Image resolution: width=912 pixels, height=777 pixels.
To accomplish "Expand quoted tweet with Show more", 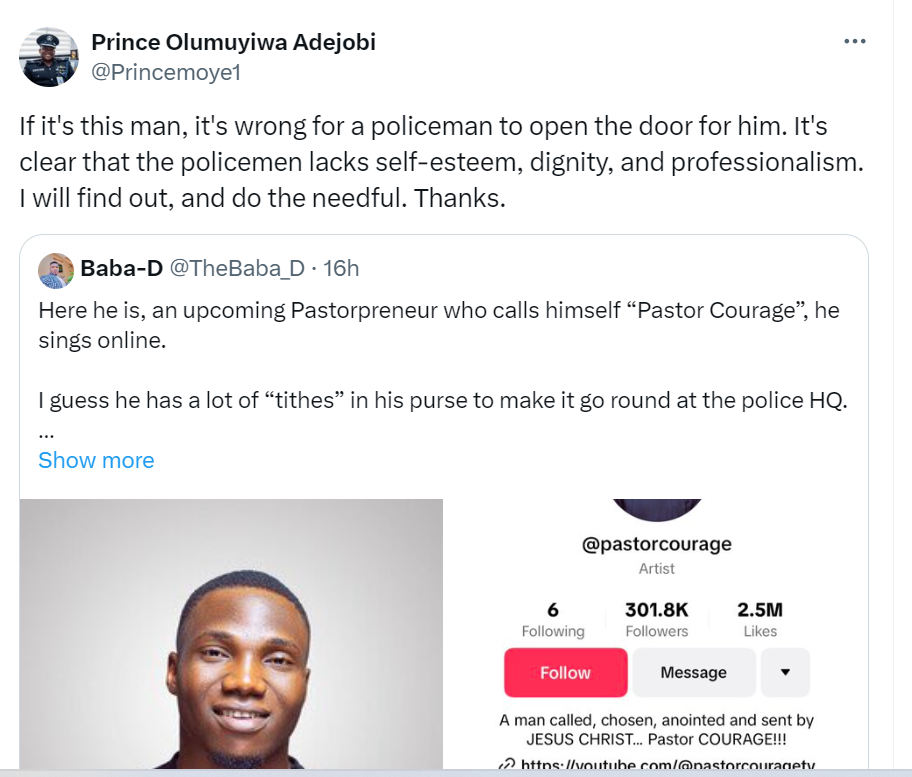I will click(x=96, y=460).
